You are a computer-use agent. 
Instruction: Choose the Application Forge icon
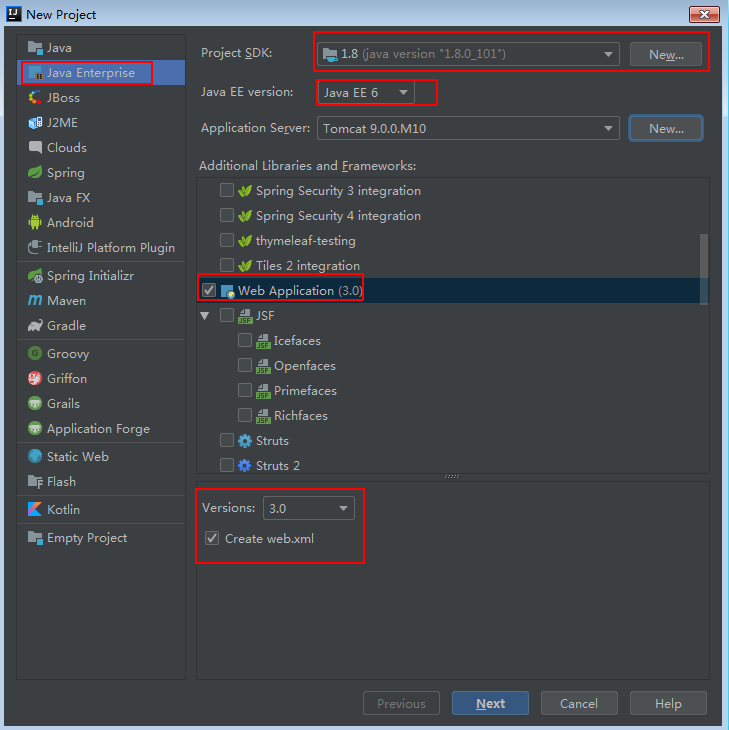[x=35, y=428]
